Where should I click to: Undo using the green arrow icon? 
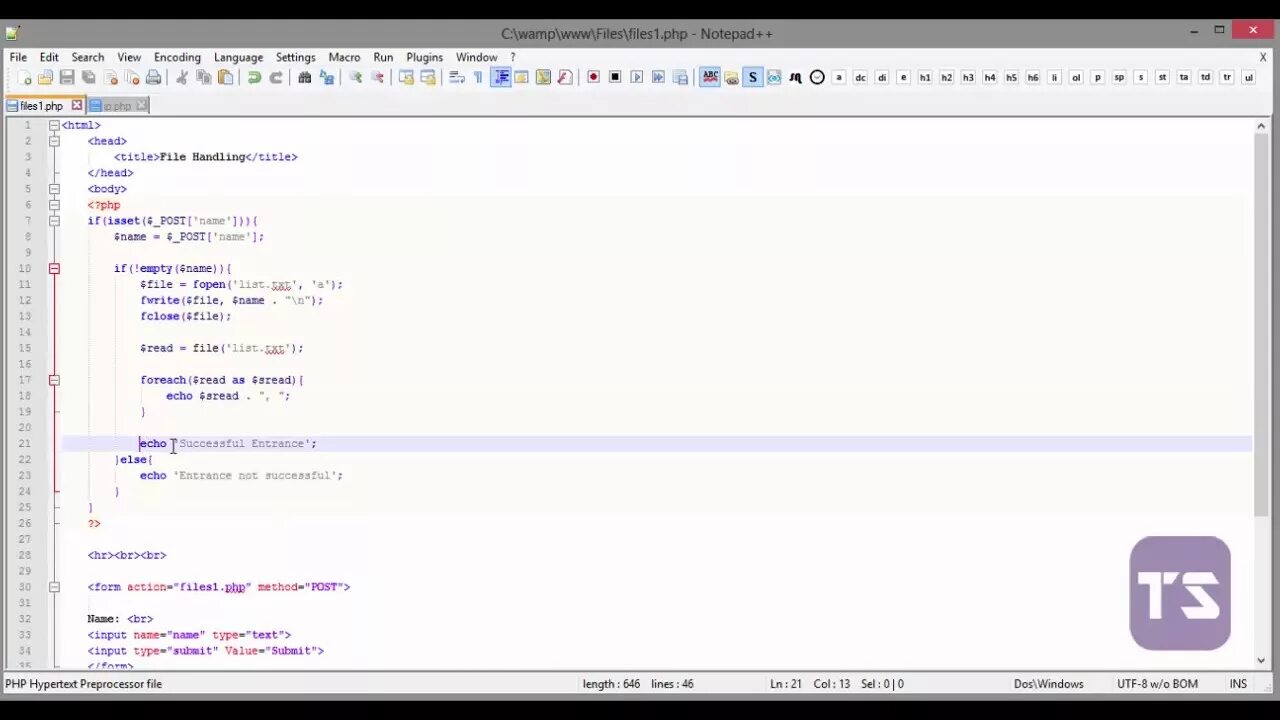(254, 77)
